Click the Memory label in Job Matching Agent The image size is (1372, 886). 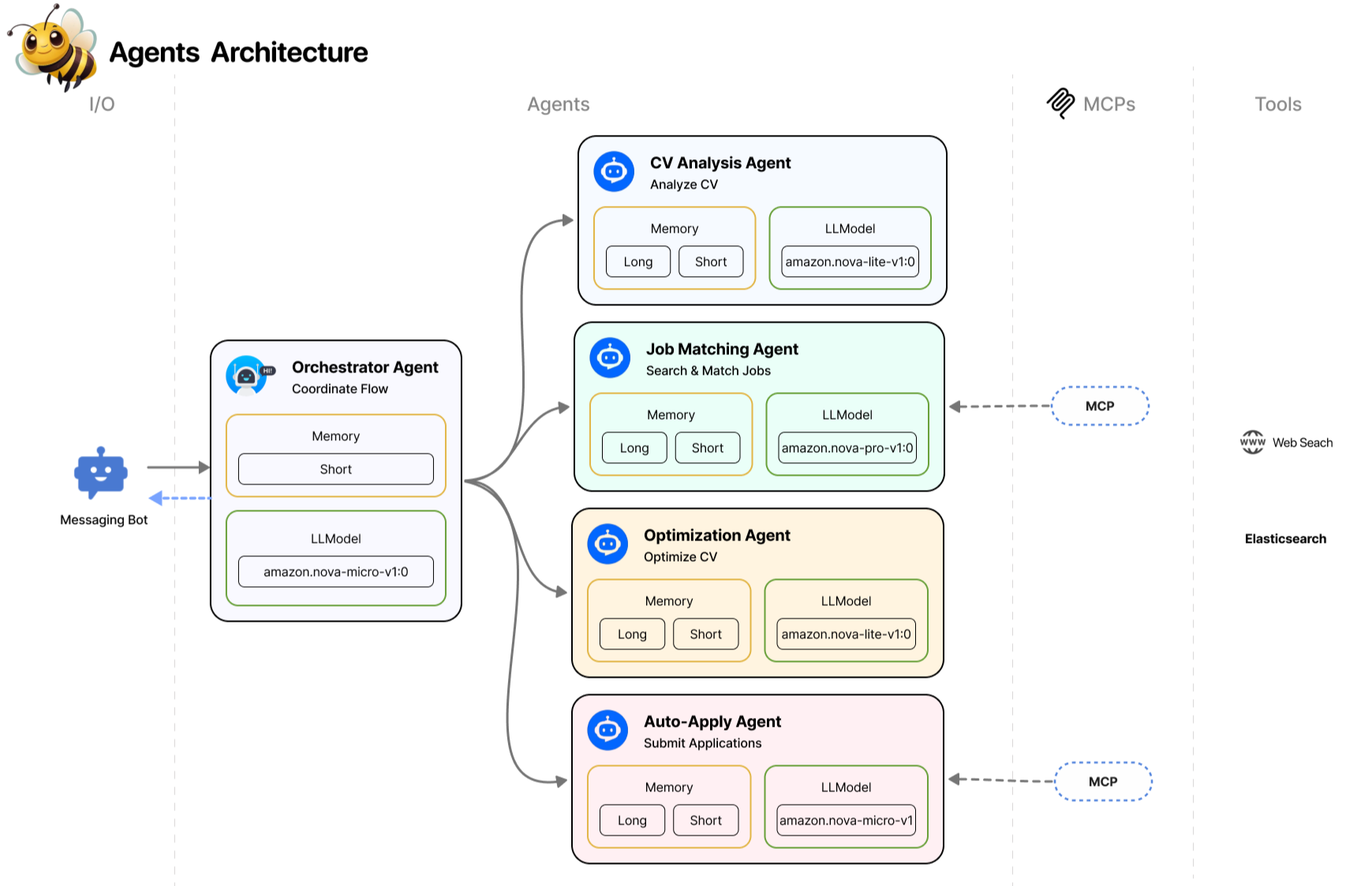671,415
